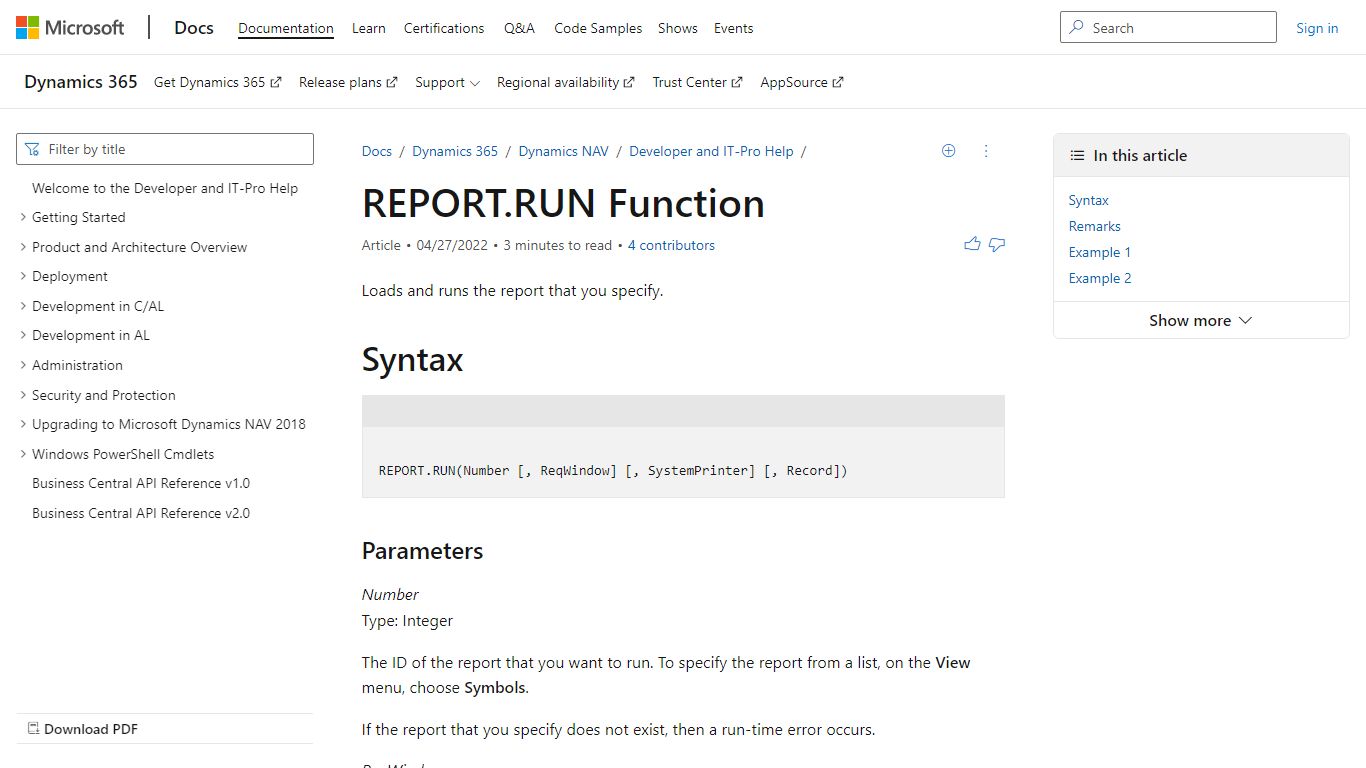Image resolution: width=1366 pixels, height=768 pixels.
Task: Expand Development in AL node
Action: tap(23, 335)
